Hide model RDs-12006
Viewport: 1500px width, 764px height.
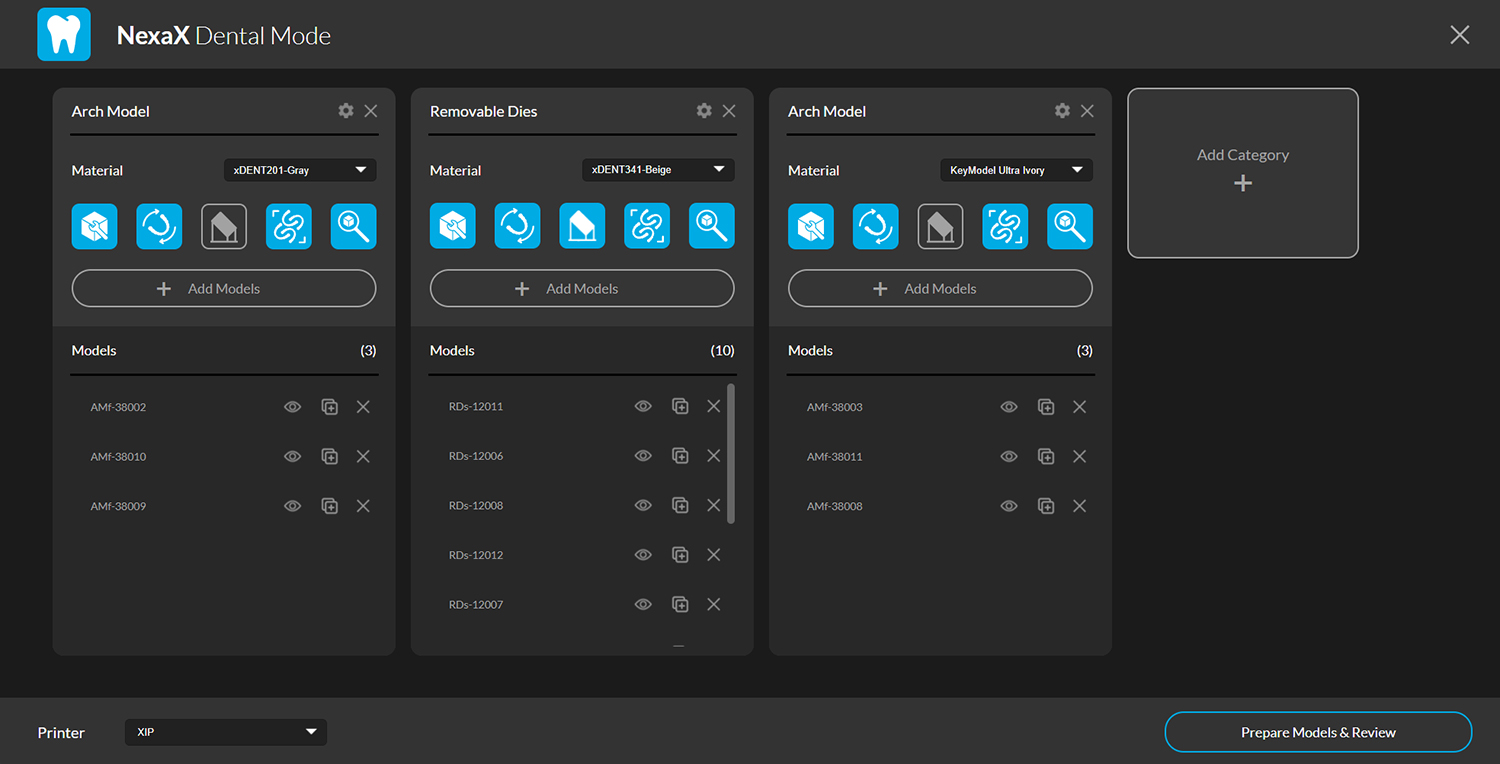click(643, 456)
